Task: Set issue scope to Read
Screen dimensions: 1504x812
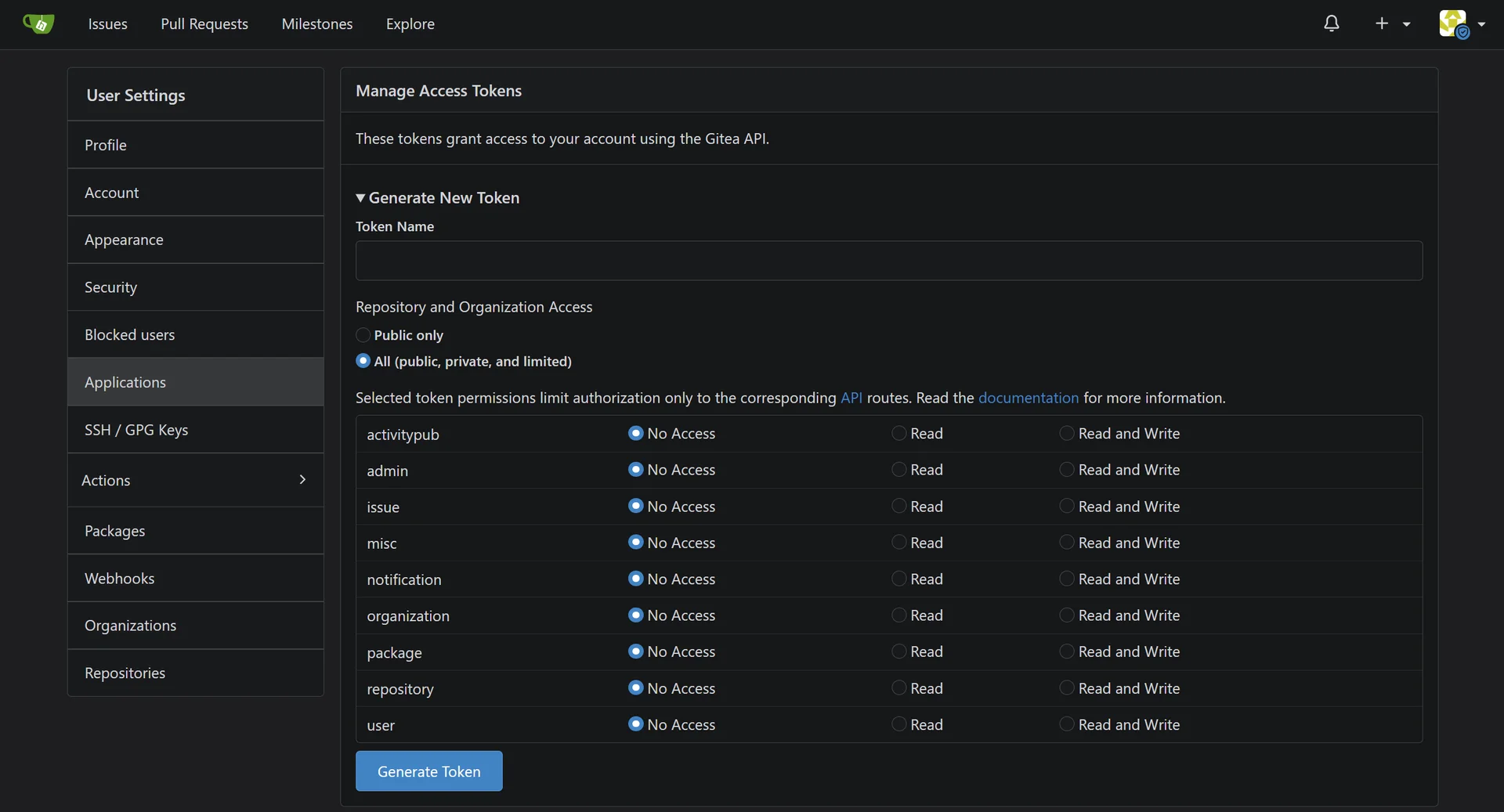Action: 898,506
